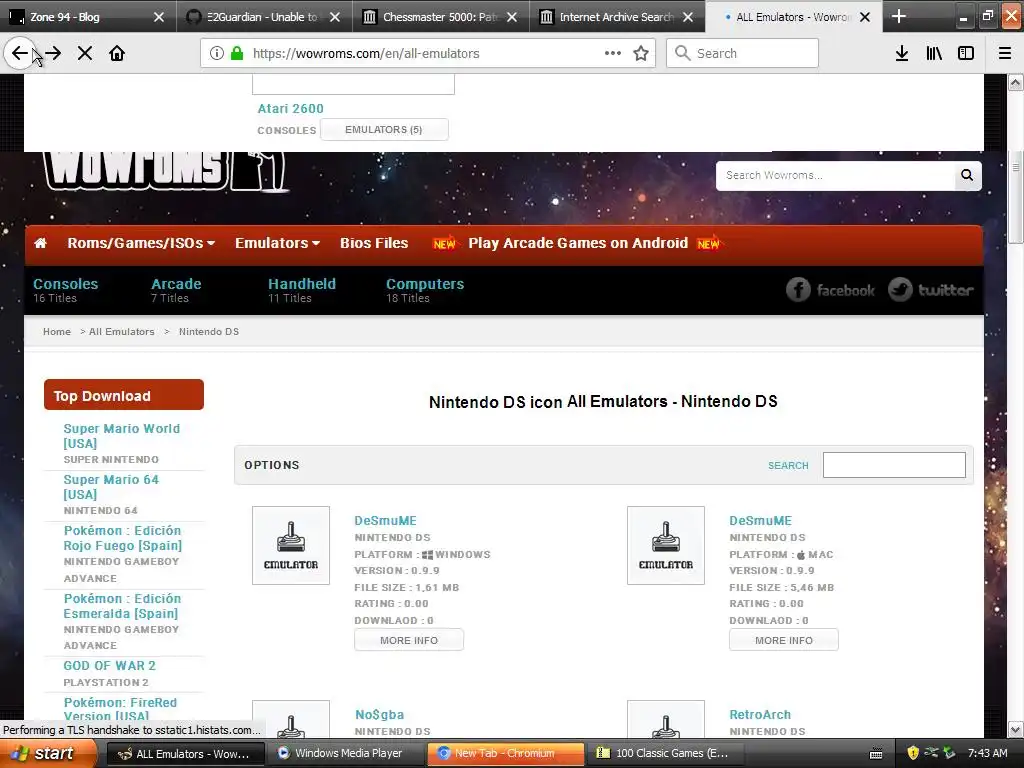
Task: Open the Bios Files menu item
Action: [374, 243]
